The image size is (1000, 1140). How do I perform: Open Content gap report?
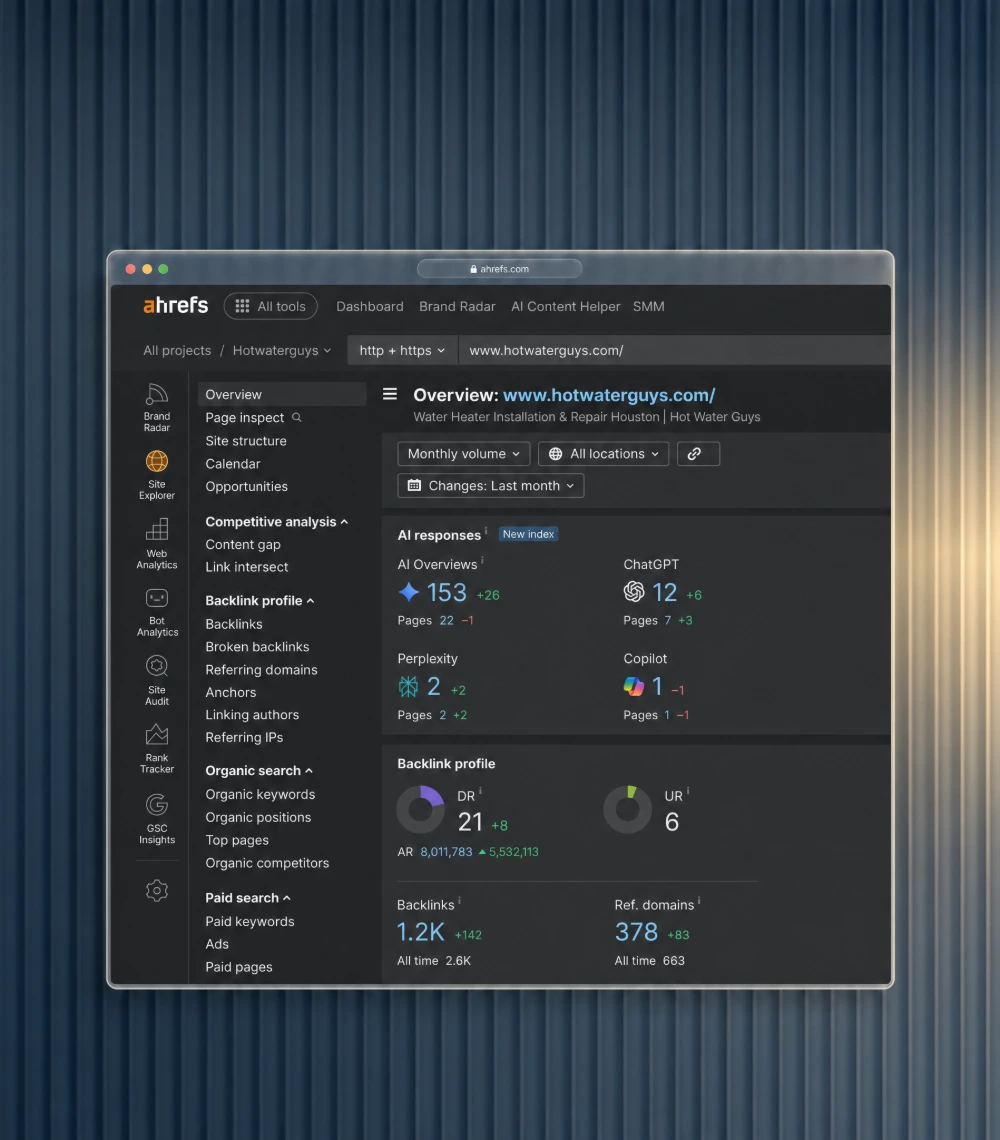(243, 545)
